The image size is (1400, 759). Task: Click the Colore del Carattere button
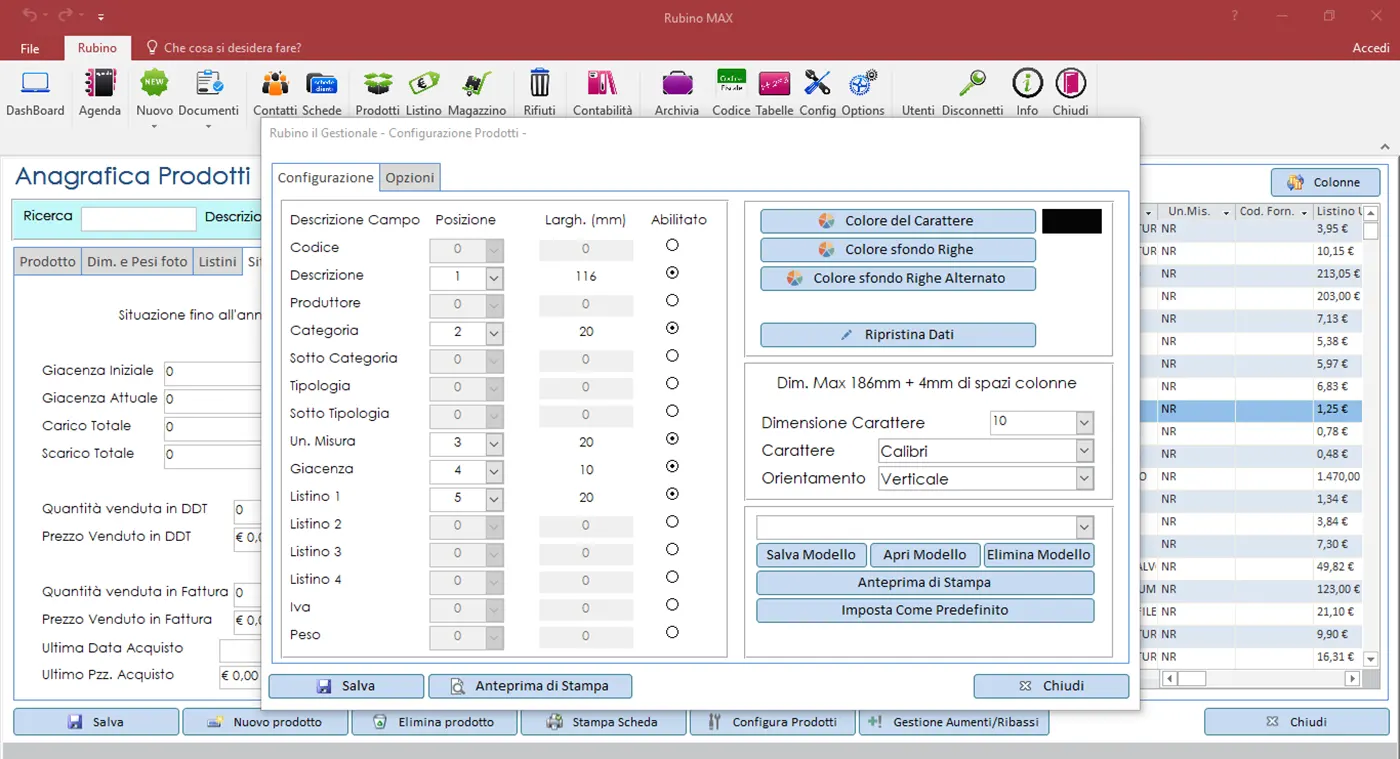[x=898, y=221]
